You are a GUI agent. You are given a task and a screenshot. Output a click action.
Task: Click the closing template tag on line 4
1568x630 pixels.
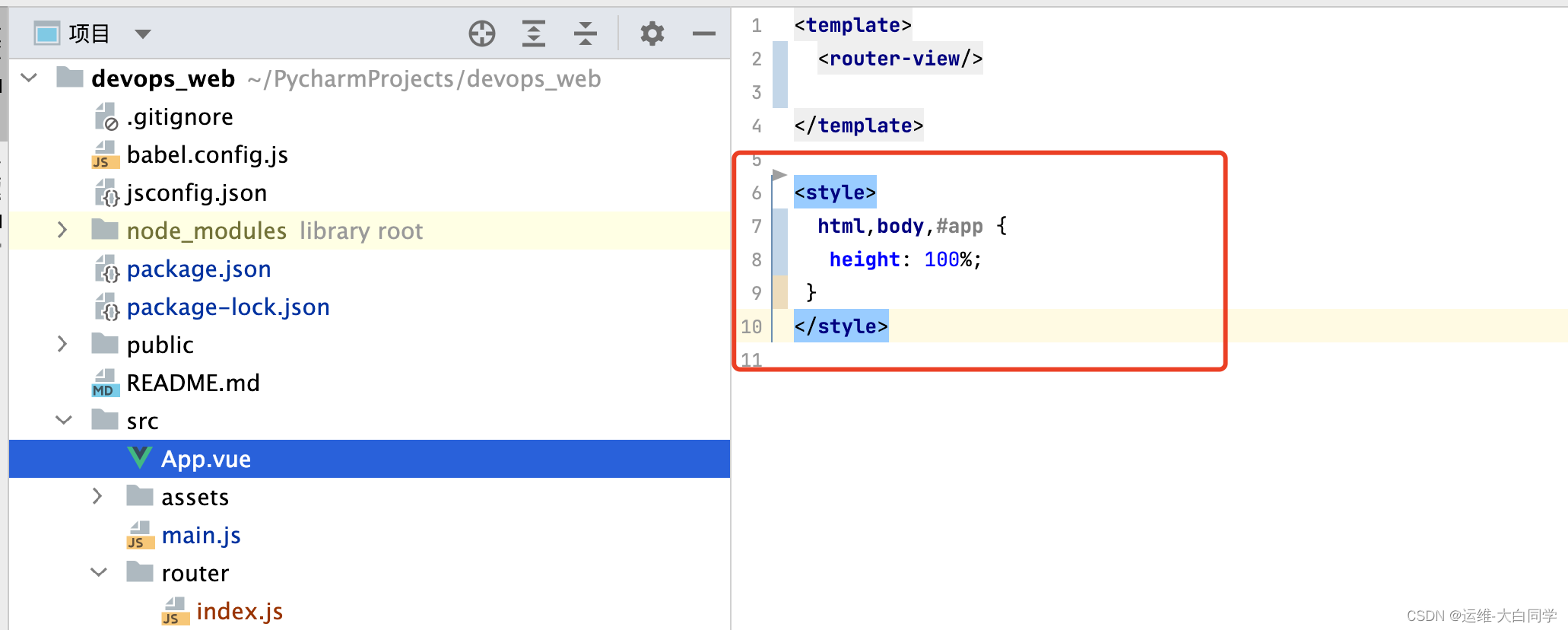point(859,126)
